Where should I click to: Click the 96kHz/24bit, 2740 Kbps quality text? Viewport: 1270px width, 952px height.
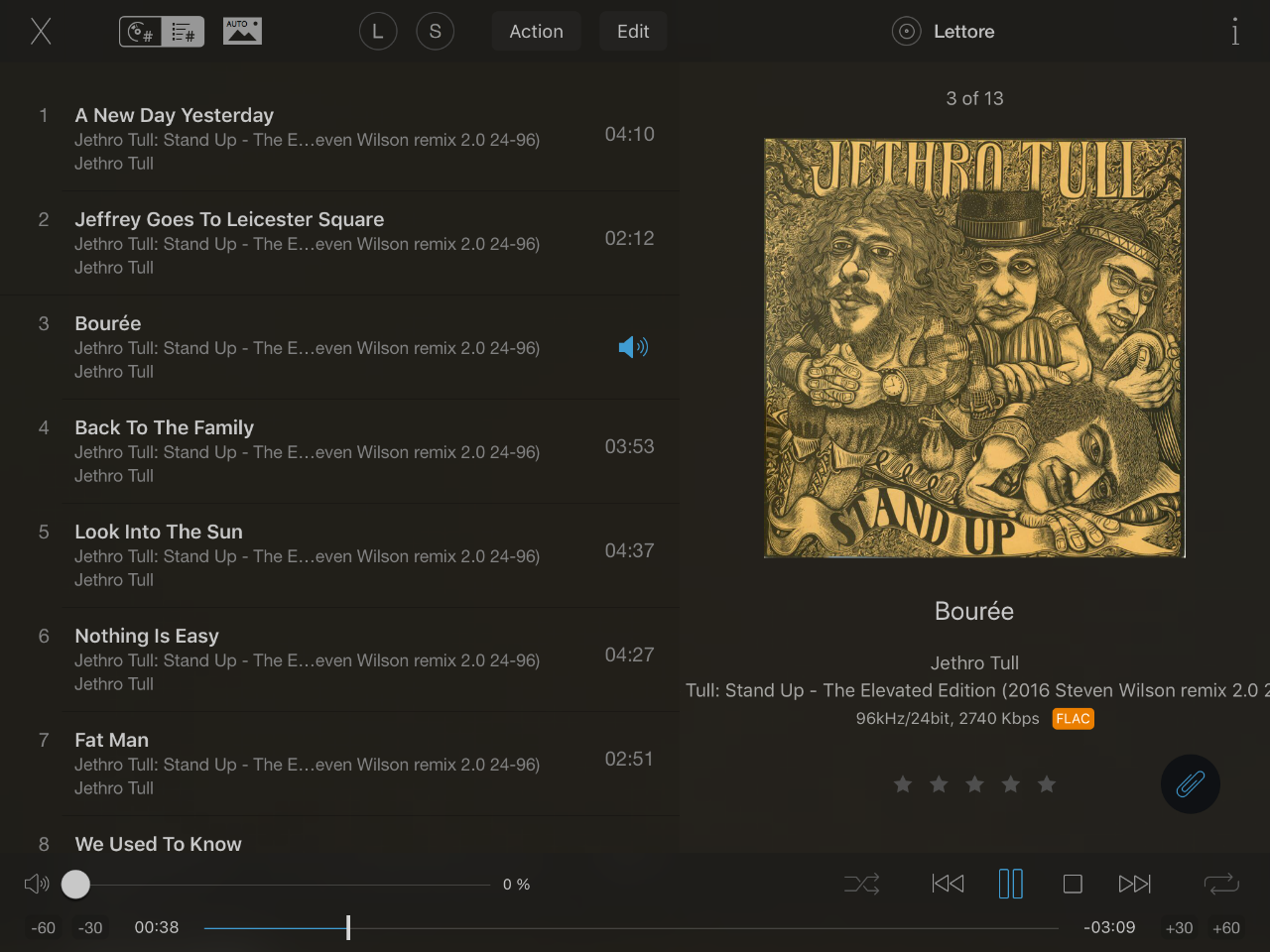pos(948,718)
